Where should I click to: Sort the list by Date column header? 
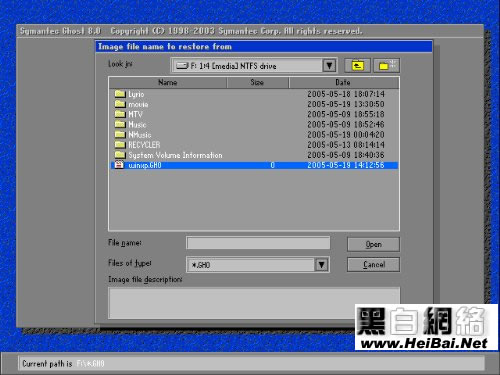[343, 82]
